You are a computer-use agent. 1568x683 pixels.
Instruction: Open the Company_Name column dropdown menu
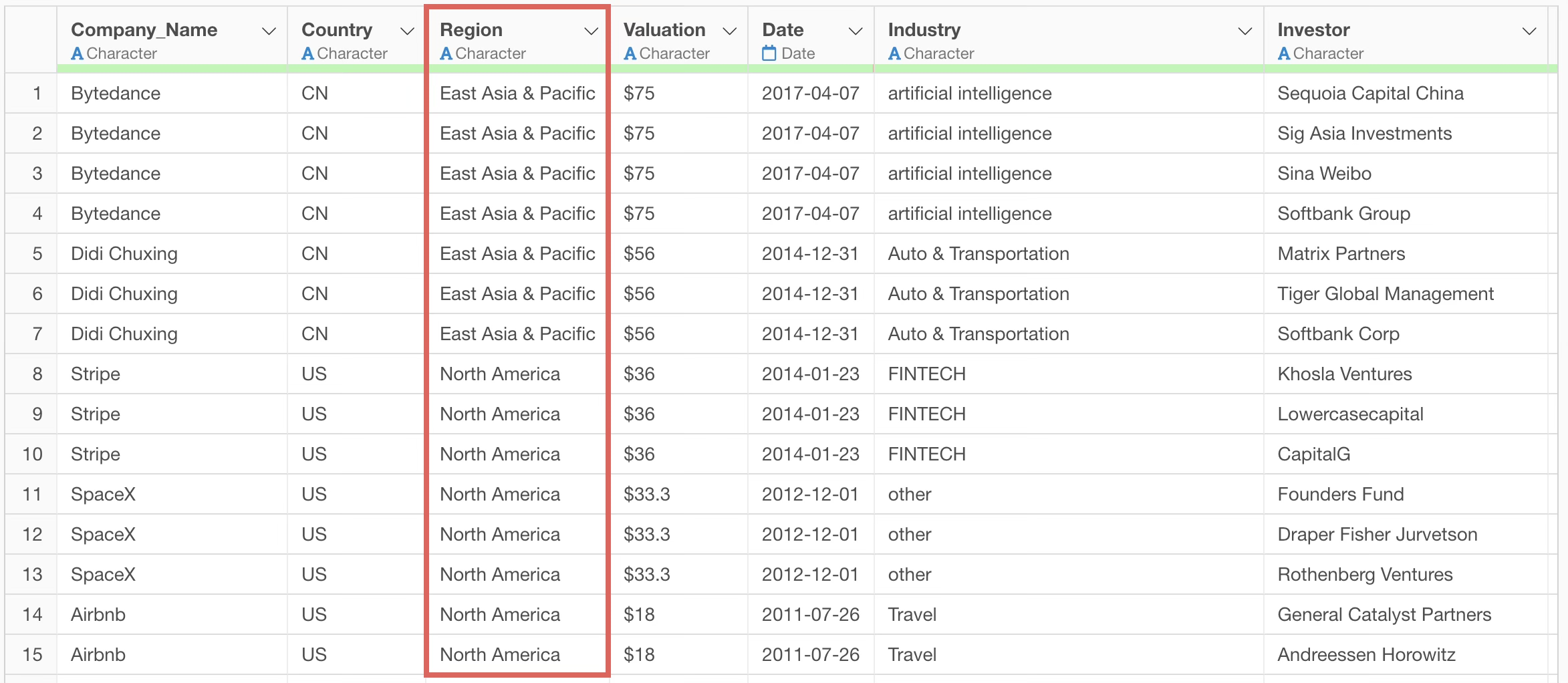pyautogui.click(x=269, y=31)
